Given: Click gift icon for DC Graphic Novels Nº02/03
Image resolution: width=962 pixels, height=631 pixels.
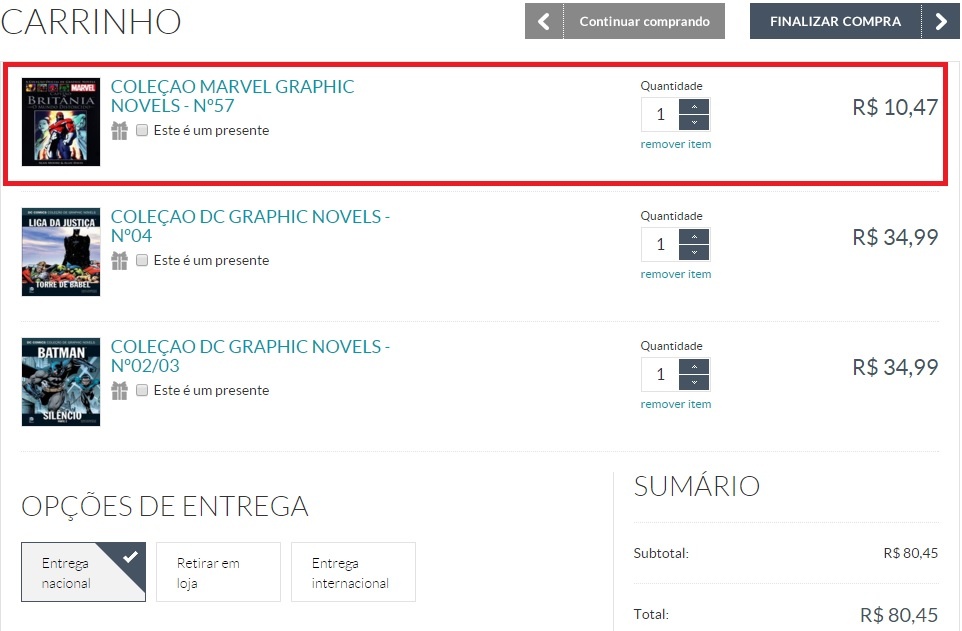Looking at the screenshot, I should (x=120, y=391).
